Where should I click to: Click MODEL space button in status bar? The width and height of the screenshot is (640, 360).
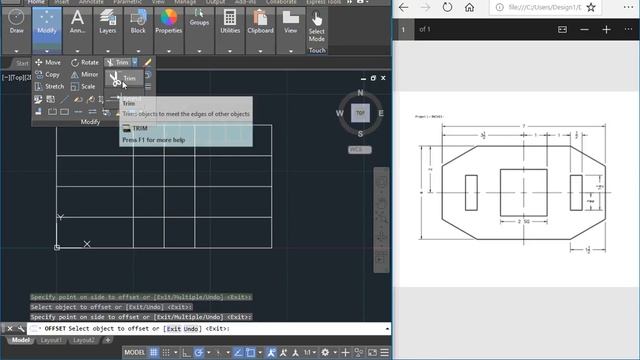(134, 352)
